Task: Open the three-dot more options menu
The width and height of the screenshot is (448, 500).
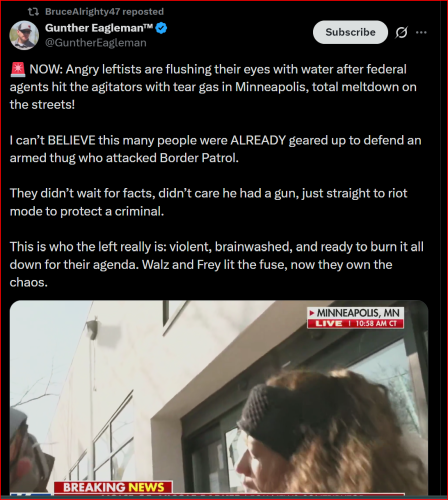Action: (x=421, y=32)
